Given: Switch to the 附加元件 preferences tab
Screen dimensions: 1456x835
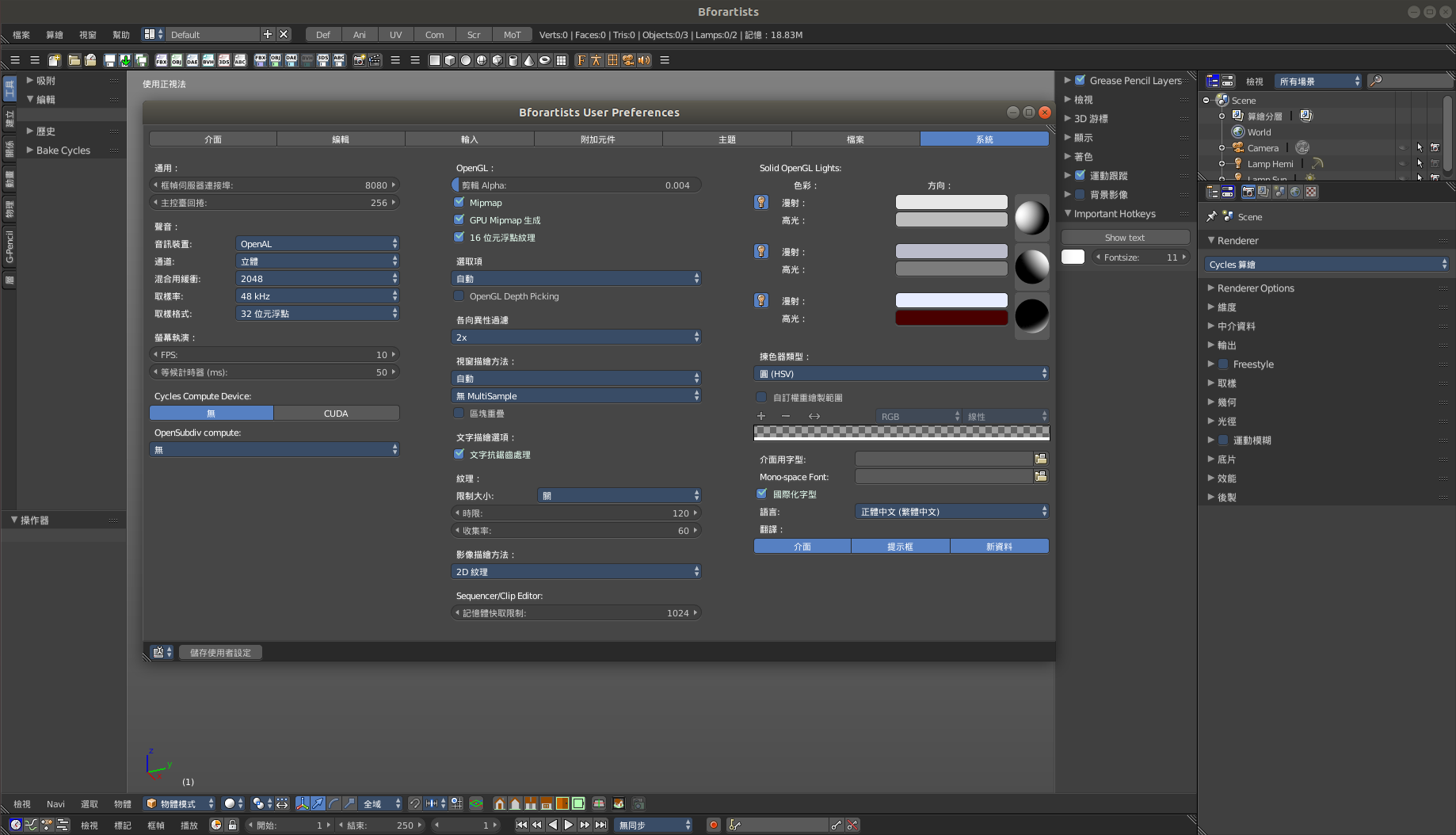Looking at the screenshot, I should 598,139.
